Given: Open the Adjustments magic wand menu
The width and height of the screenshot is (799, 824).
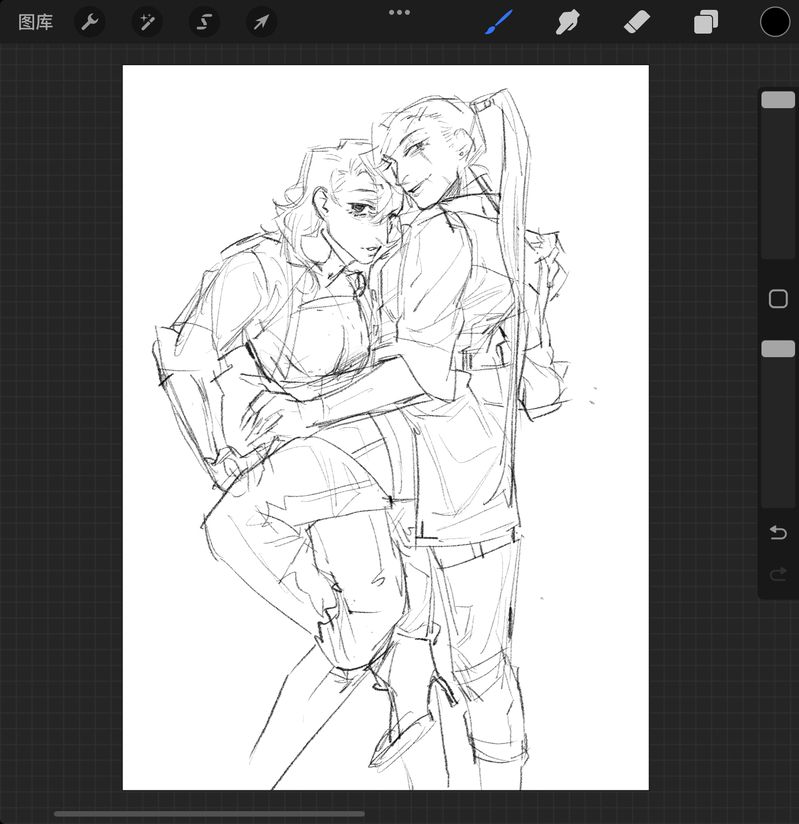Looking at the screenshot, I should tap(147, 22).
